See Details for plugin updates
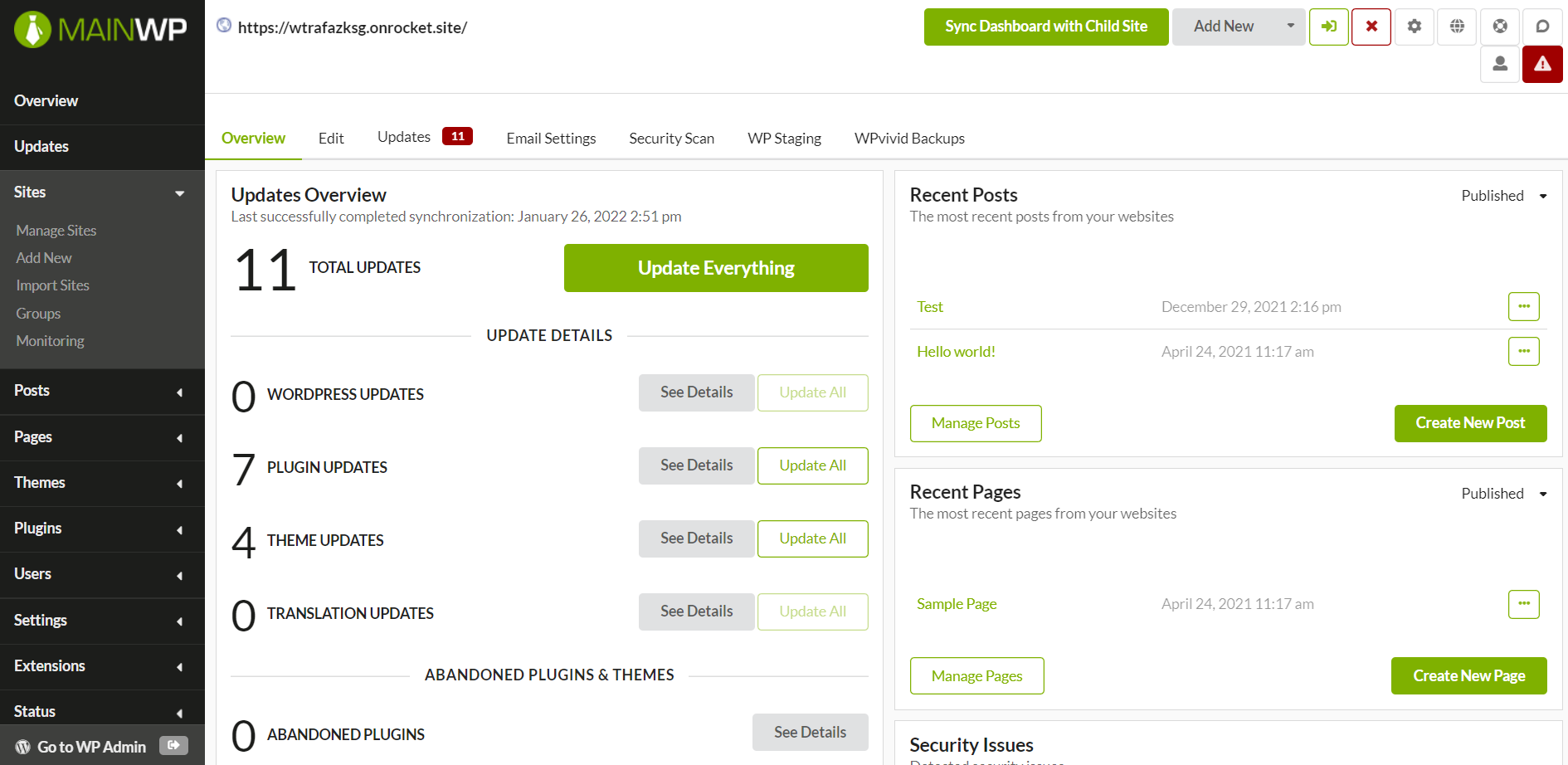This screenshot has height=765, width=1568. (x=696, y=465)
